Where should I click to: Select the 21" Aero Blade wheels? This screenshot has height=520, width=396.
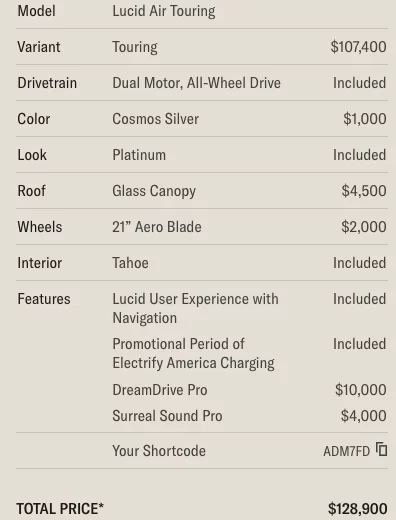click(x=157, y=227)
